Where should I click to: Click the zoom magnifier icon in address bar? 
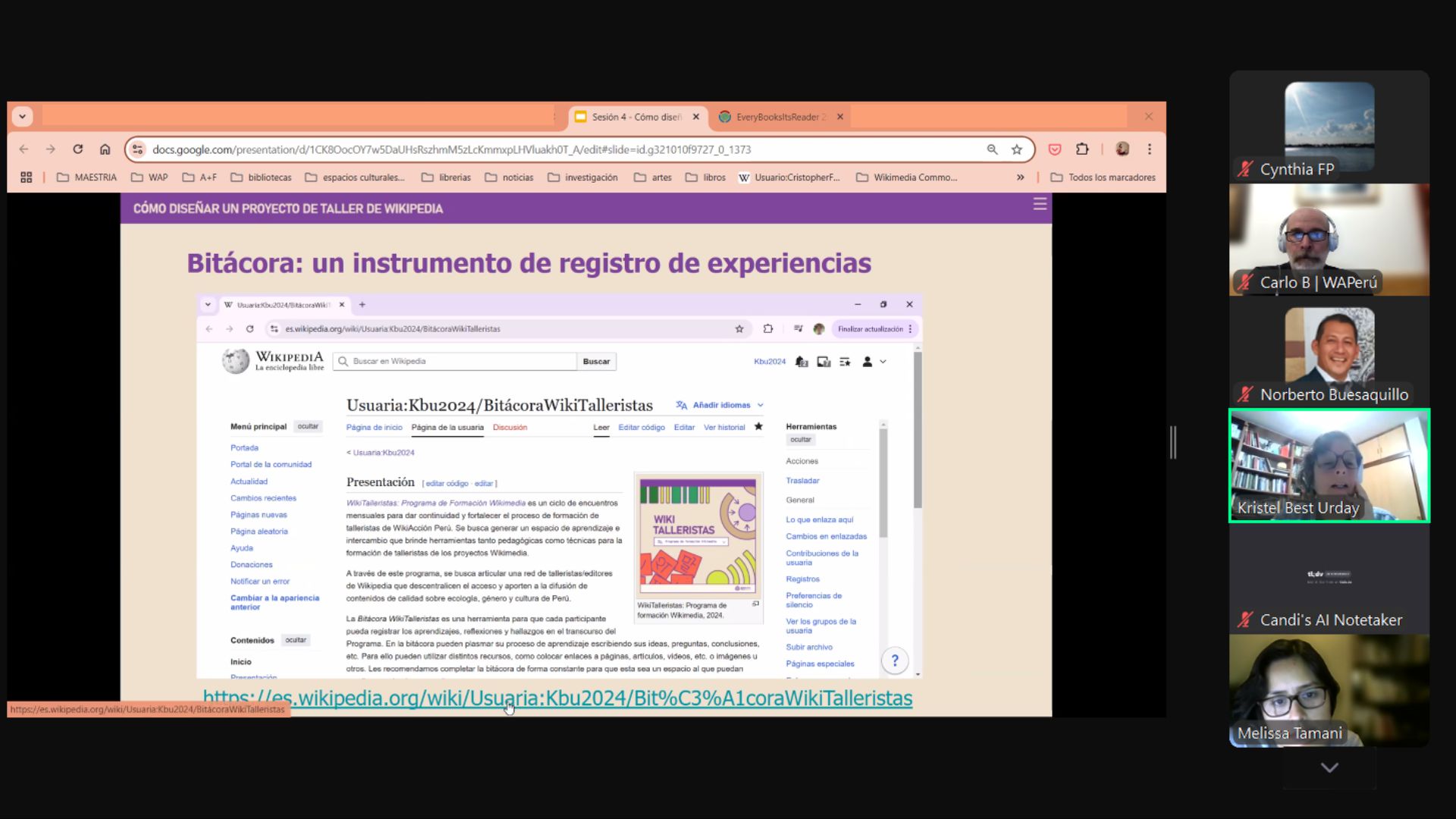coord(992,149)
